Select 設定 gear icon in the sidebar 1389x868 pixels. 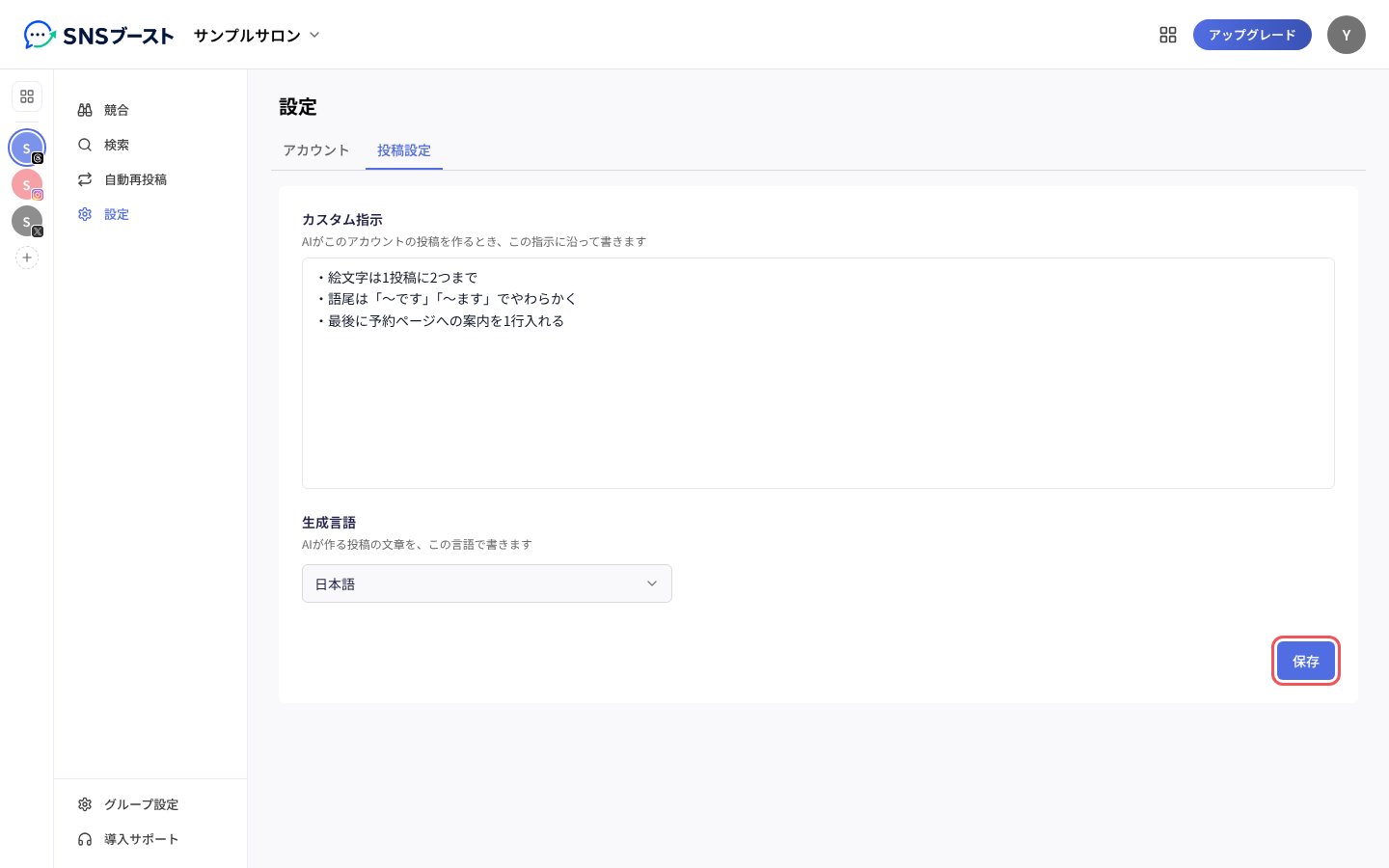click(85, 214)
